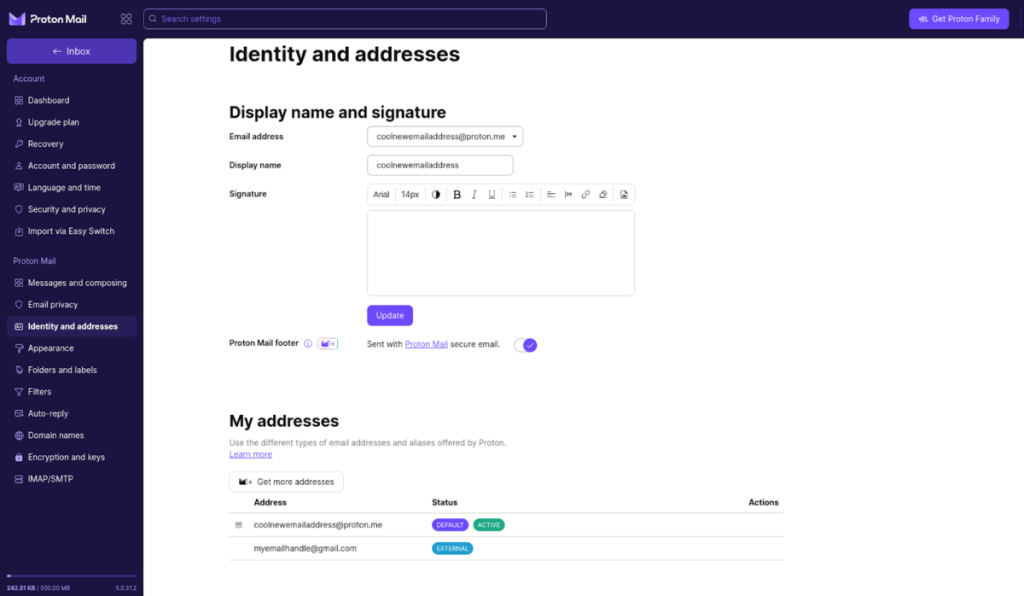This screenshot has width=1024, height=596.
Task: Open IMAP/SMTP settings
Action: click(x=71, y=479)
